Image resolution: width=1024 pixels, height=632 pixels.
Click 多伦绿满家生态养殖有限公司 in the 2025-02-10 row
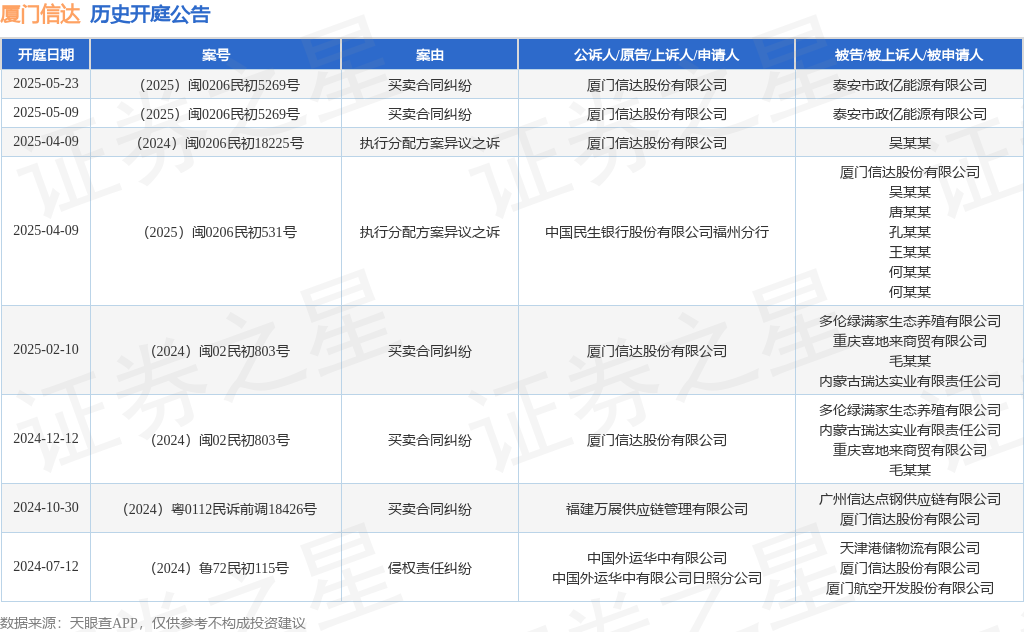(x=909, y=321)
